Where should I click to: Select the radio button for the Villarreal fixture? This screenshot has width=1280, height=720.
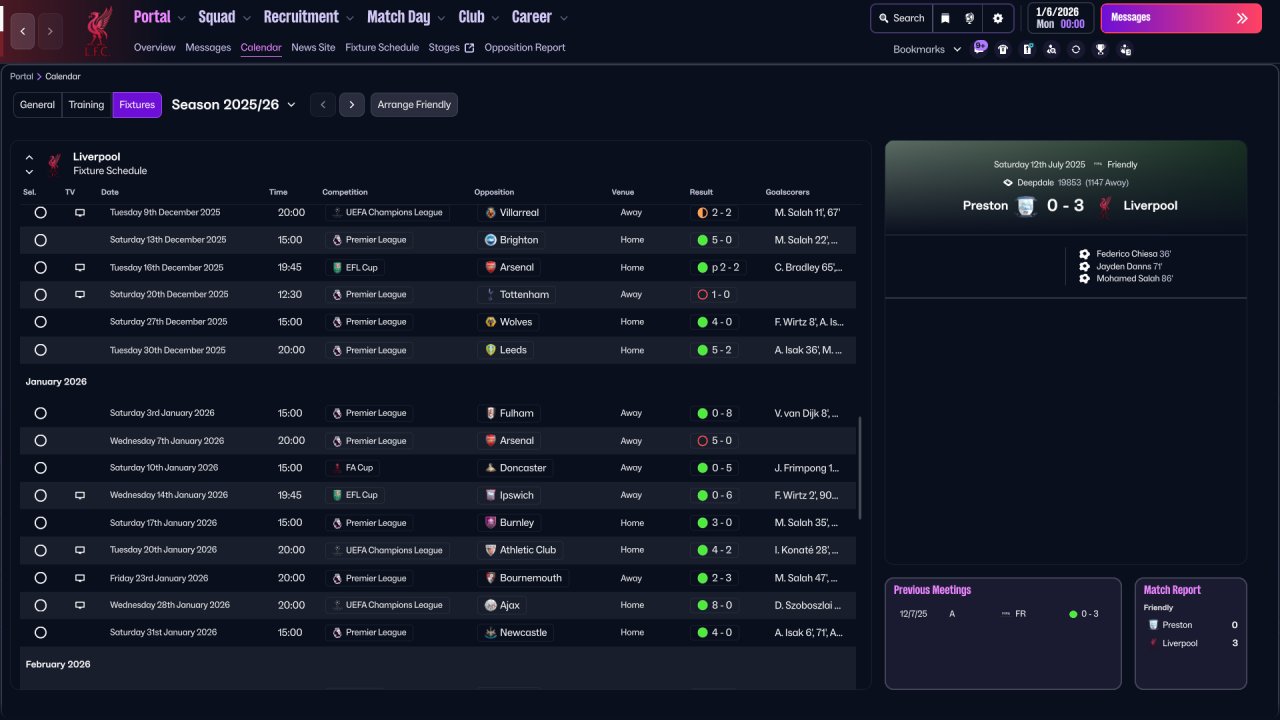(40, 213)
